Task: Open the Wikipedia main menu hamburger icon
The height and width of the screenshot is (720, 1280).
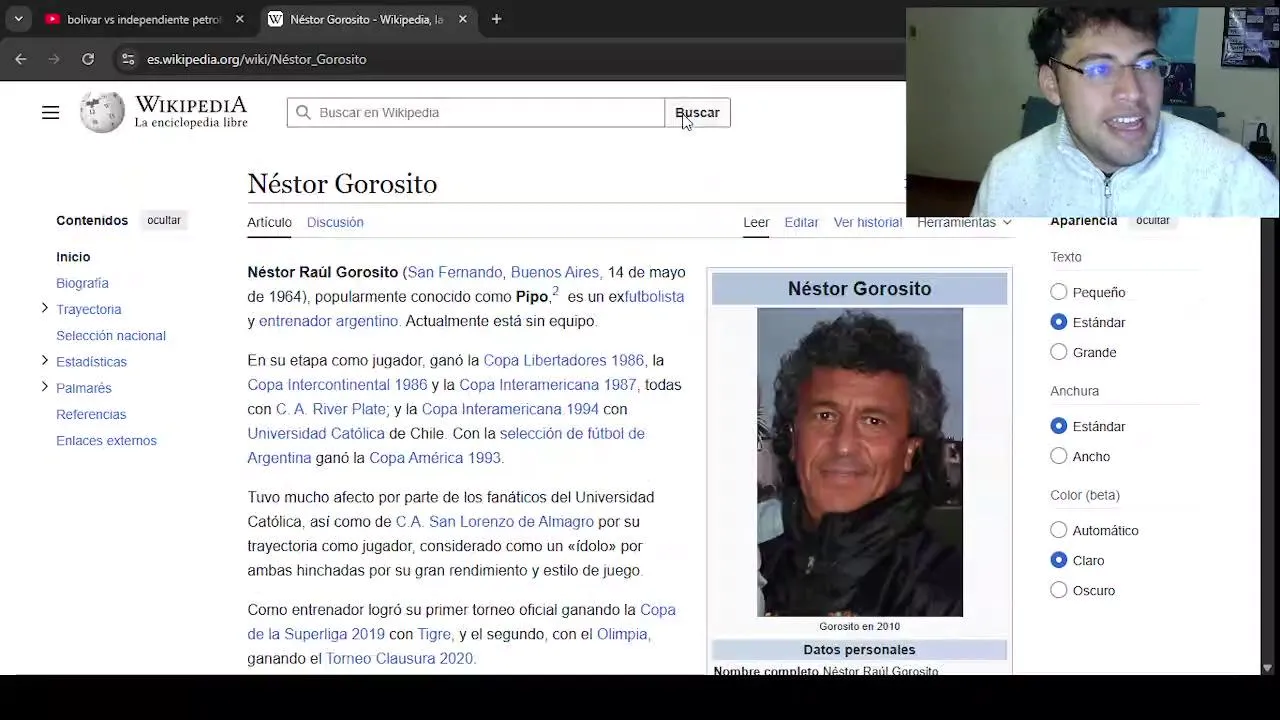Action: pyautogui.click(x=50, y=113)
